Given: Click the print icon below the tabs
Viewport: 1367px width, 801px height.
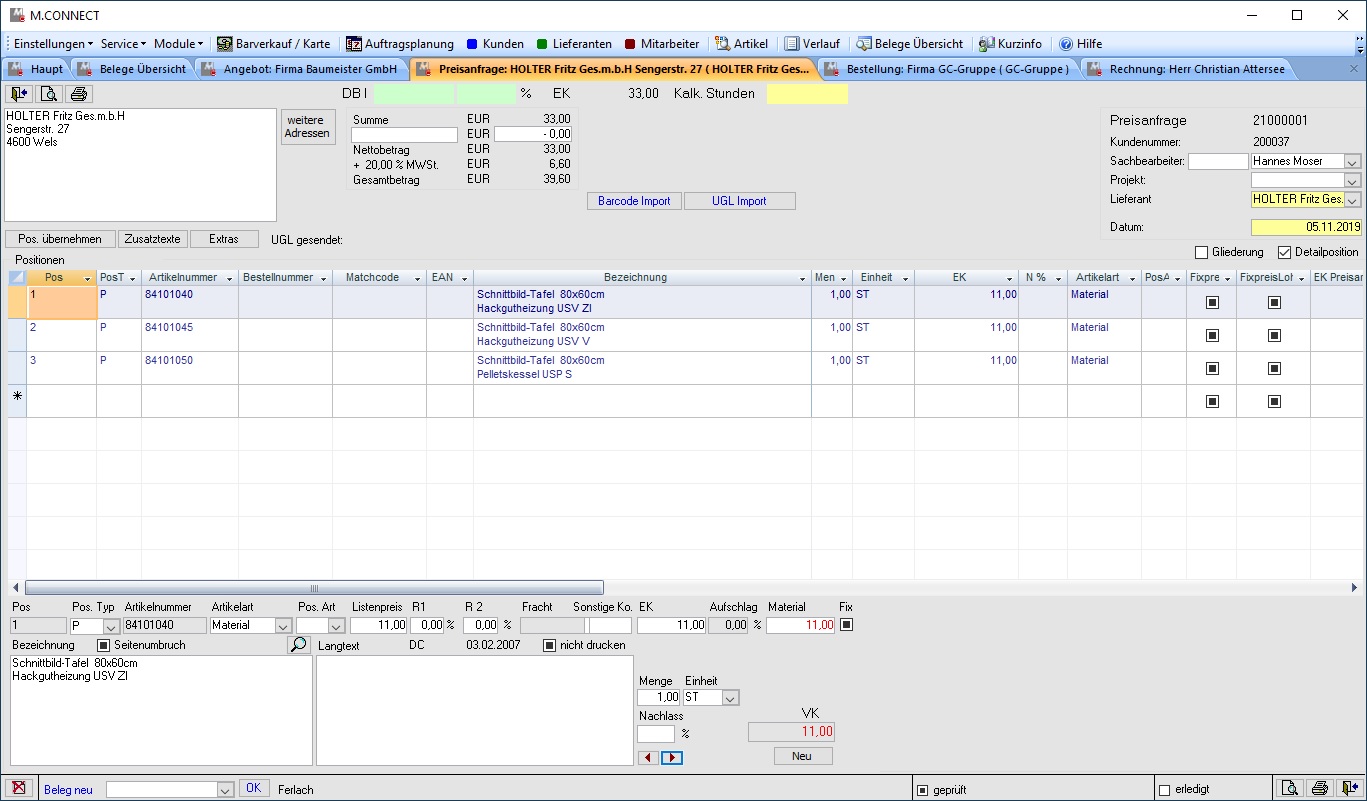Looking at the screenshot, I should pos(79,94).
